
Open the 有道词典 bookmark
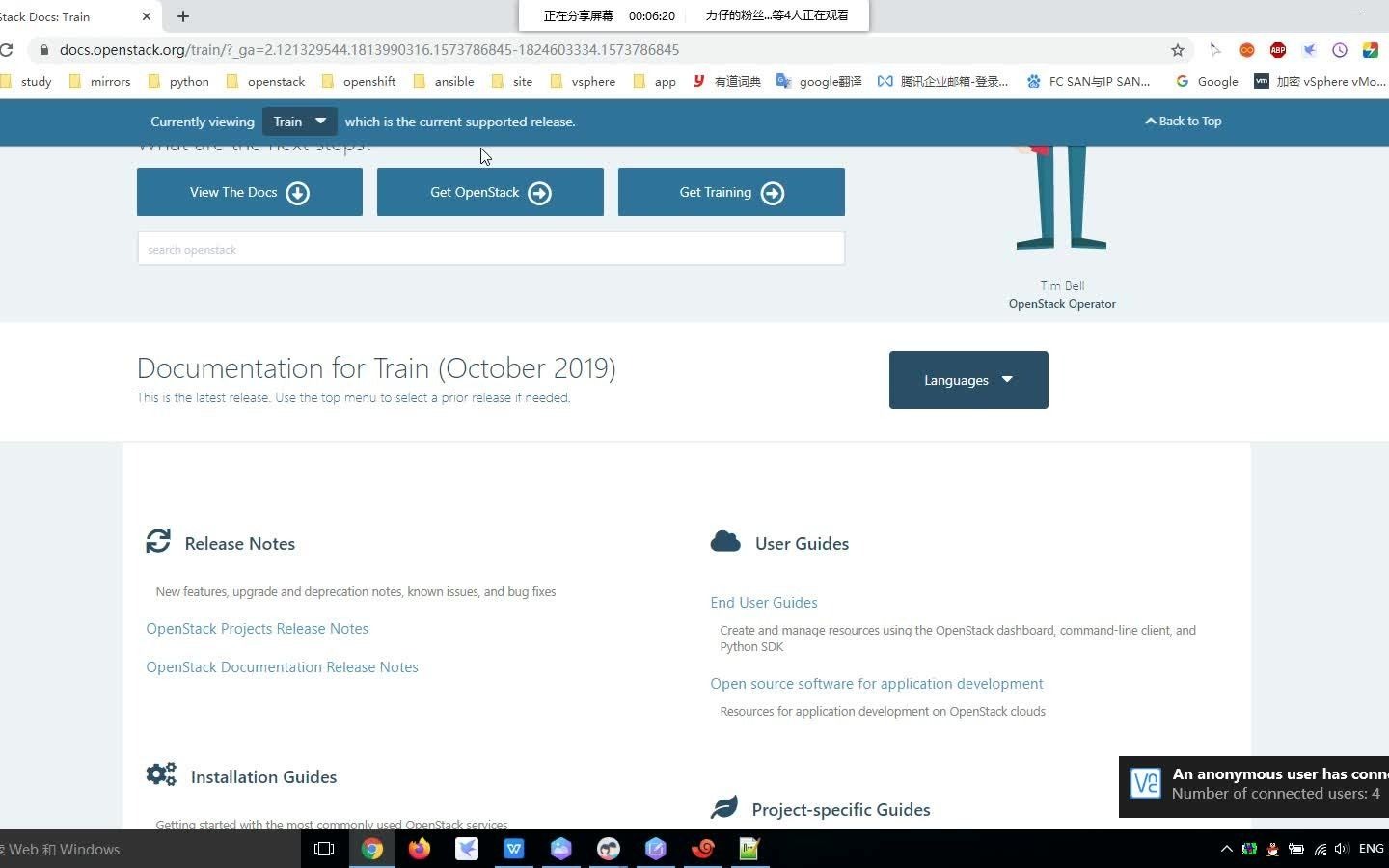tap(727, 82)
